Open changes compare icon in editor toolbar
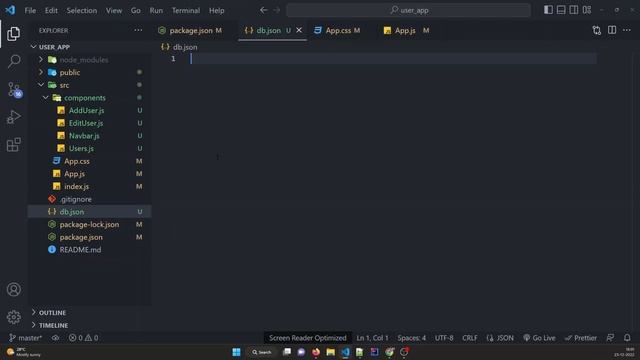 597,30
